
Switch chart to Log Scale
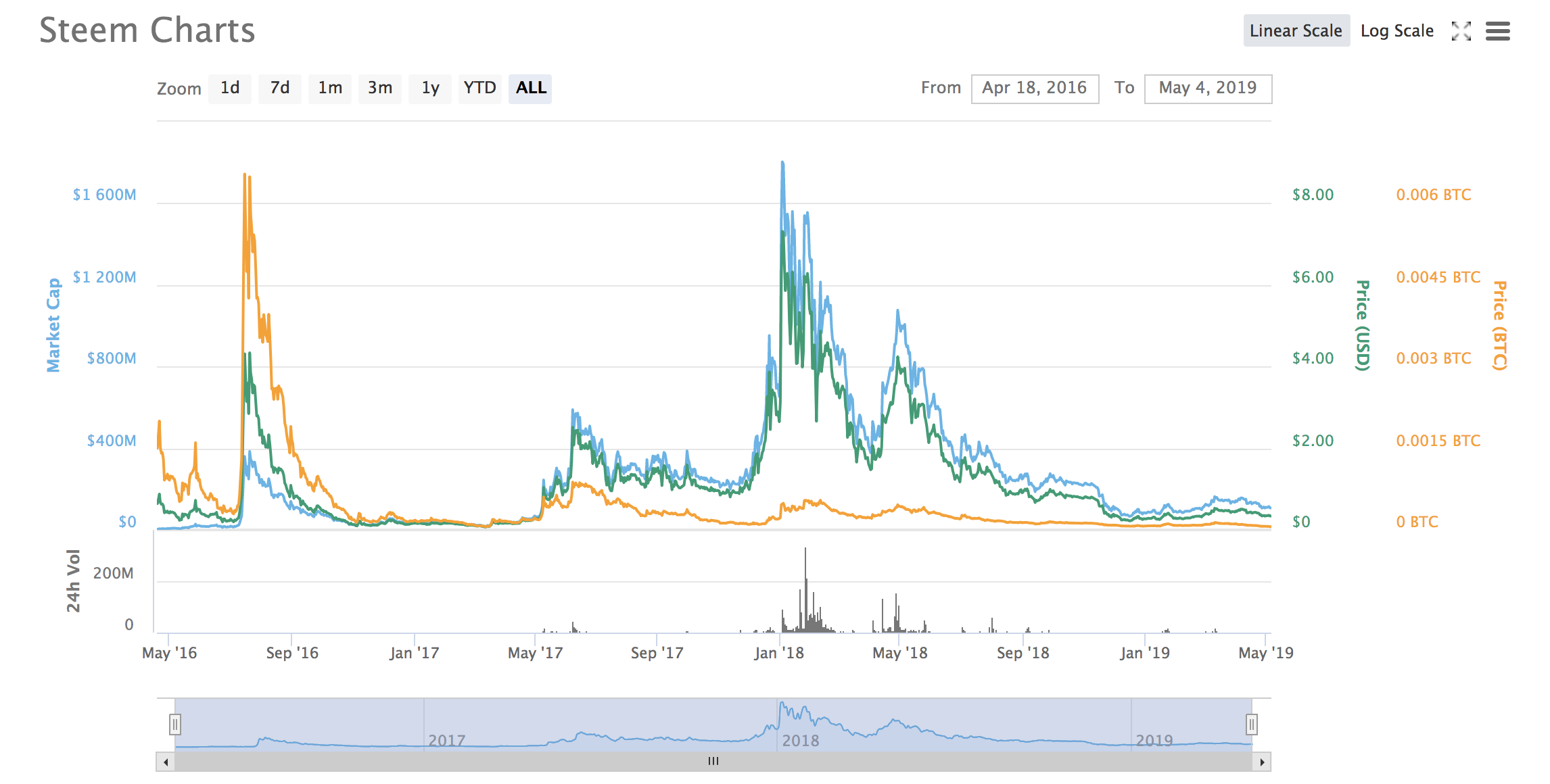(1396, 30)
